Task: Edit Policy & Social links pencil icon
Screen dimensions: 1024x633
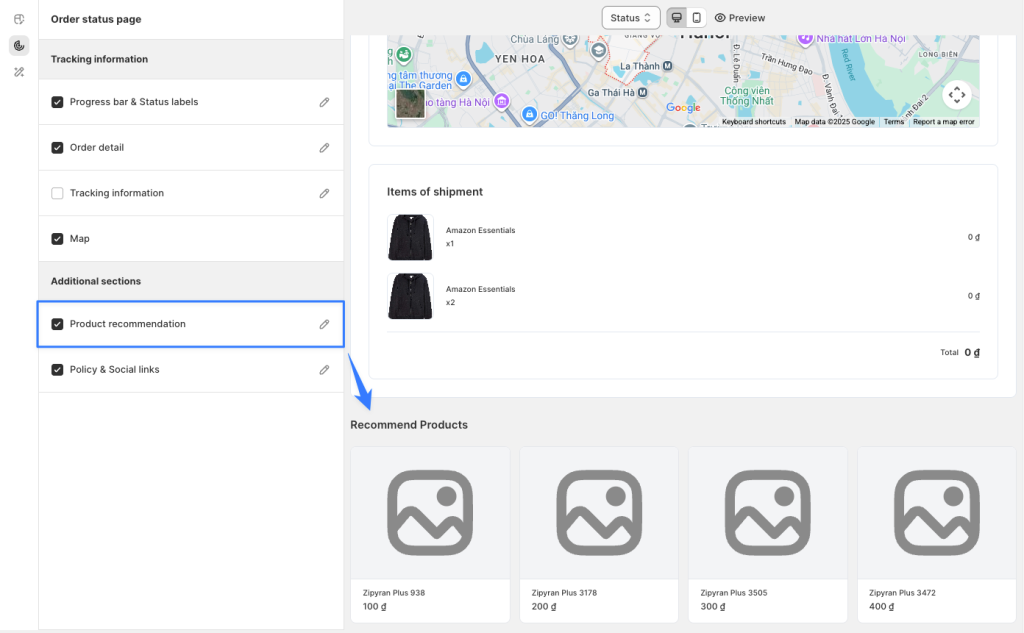Action: [x=324, y=370]
